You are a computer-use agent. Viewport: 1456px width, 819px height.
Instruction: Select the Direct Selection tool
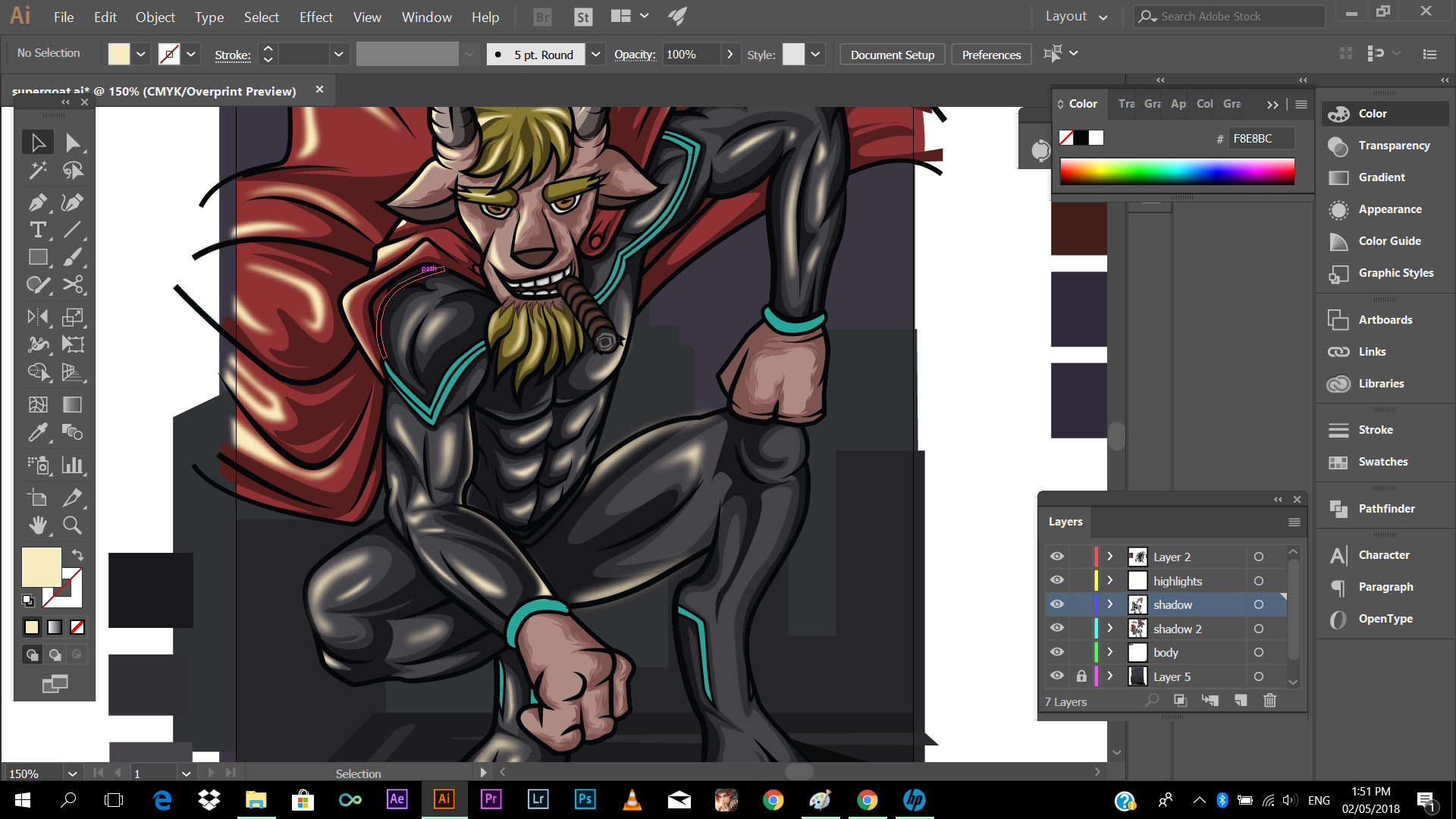click(x=72, y=143)
